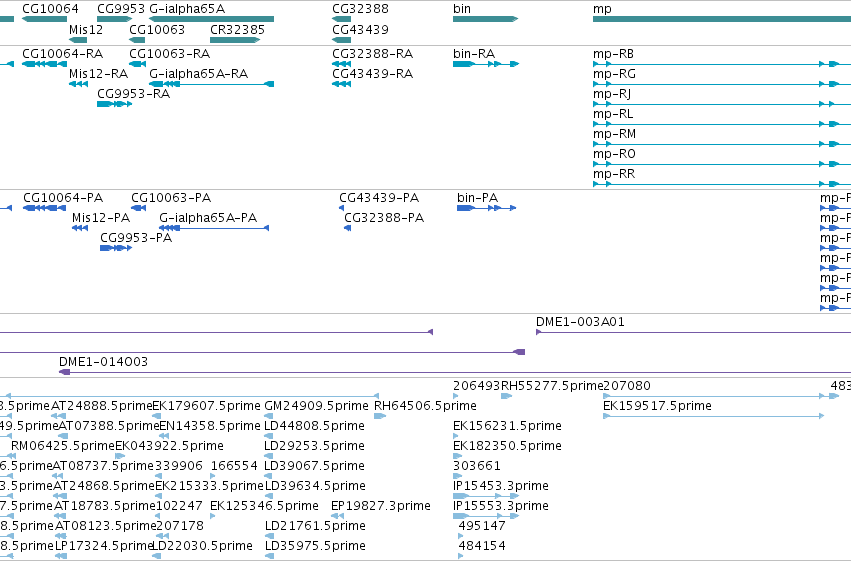Click EST LD21761.5prime
The image size is (851, 561).
click(315, 526)
